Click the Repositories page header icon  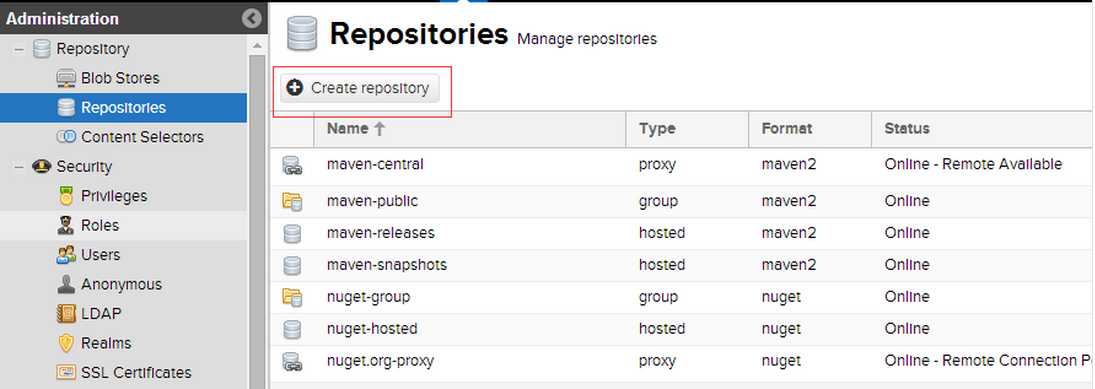302,34
